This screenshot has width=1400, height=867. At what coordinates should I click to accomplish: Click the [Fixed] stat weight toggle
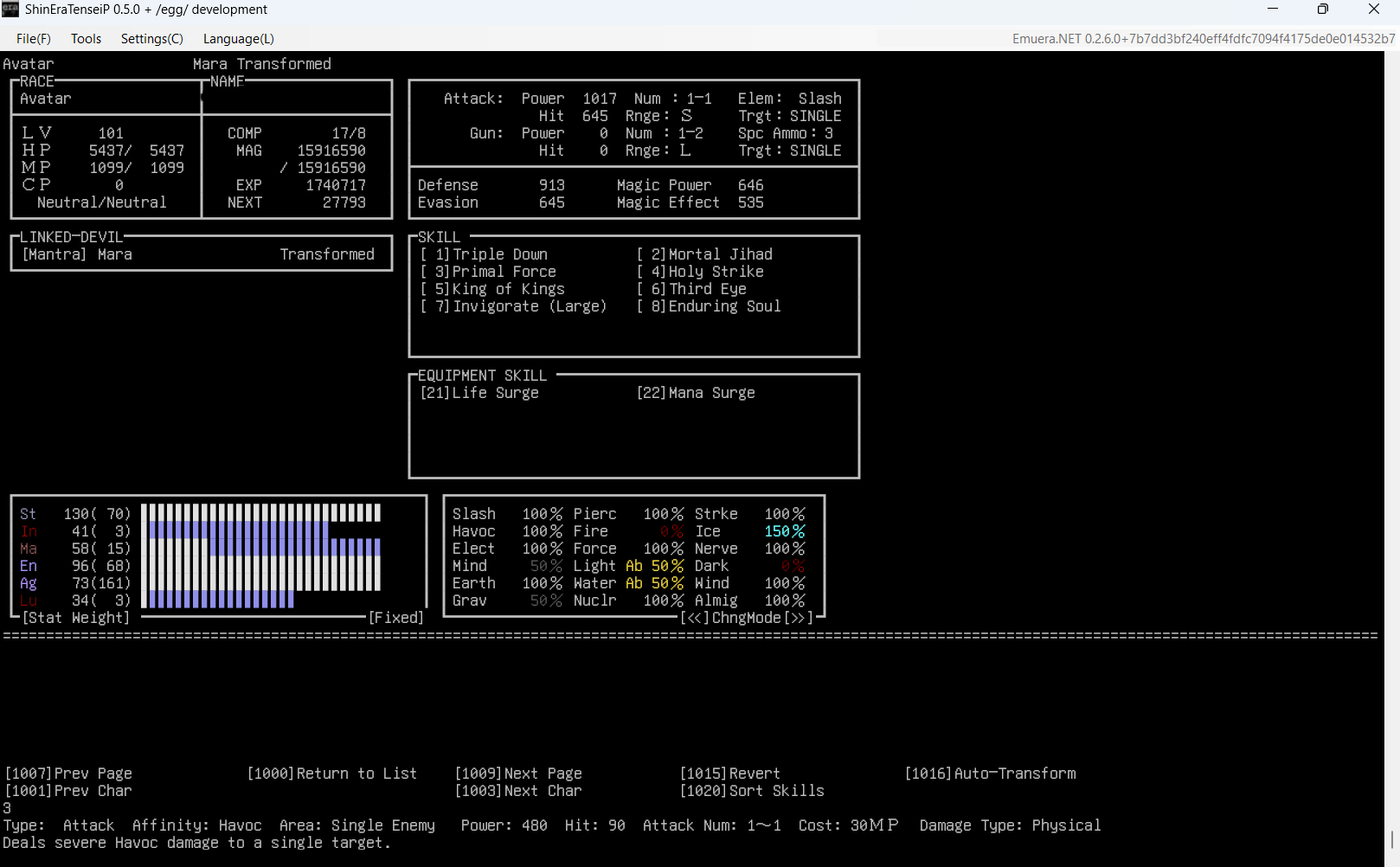coord(396,618)
